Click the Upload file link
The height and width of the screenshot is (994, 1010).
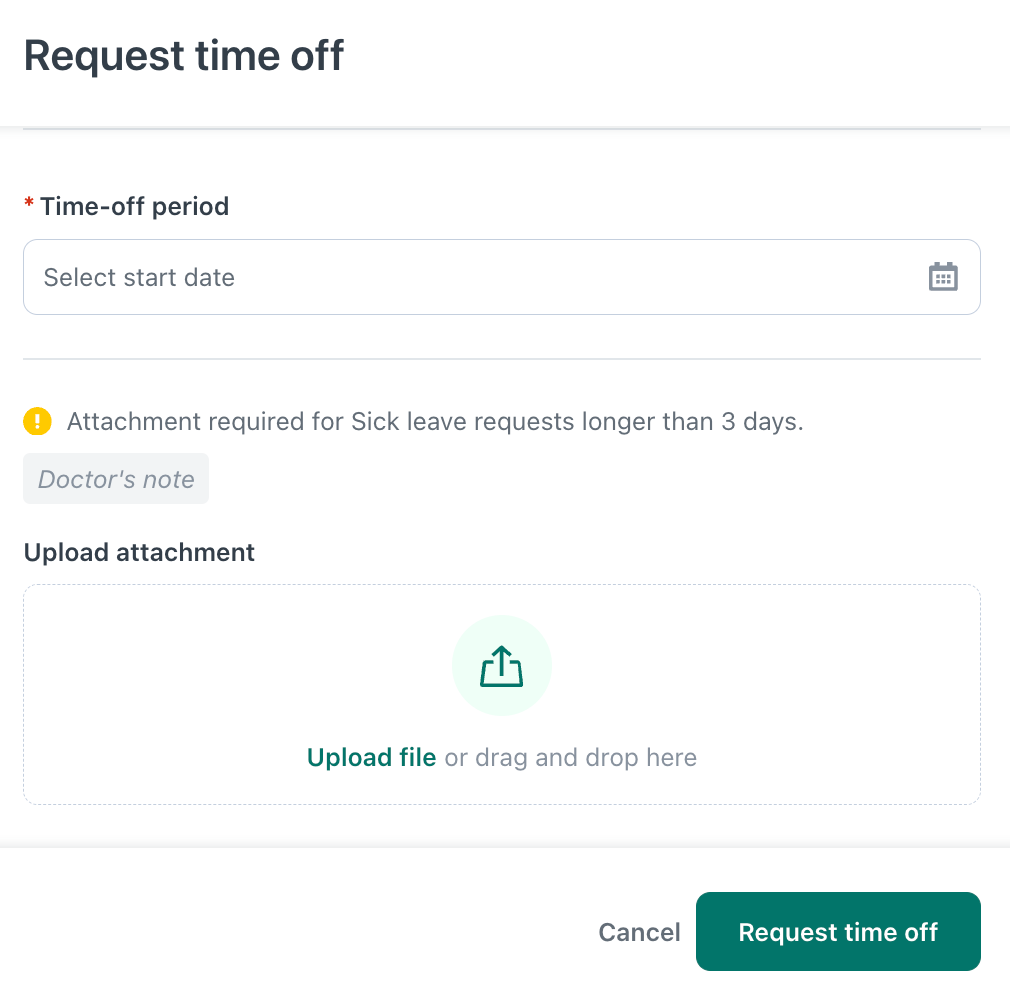tap(371, 757)
